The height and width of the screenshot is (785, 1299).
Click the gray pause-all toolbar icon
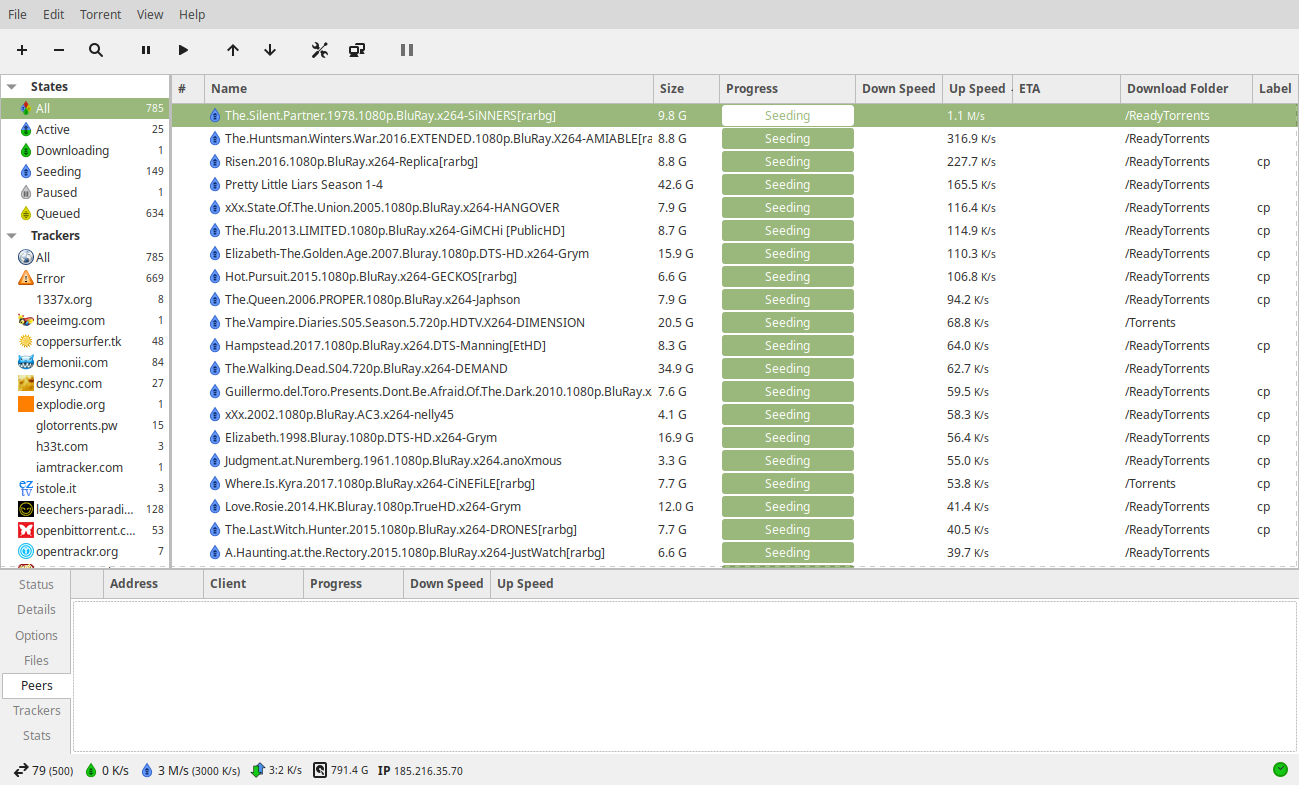(x=407, y=50)
